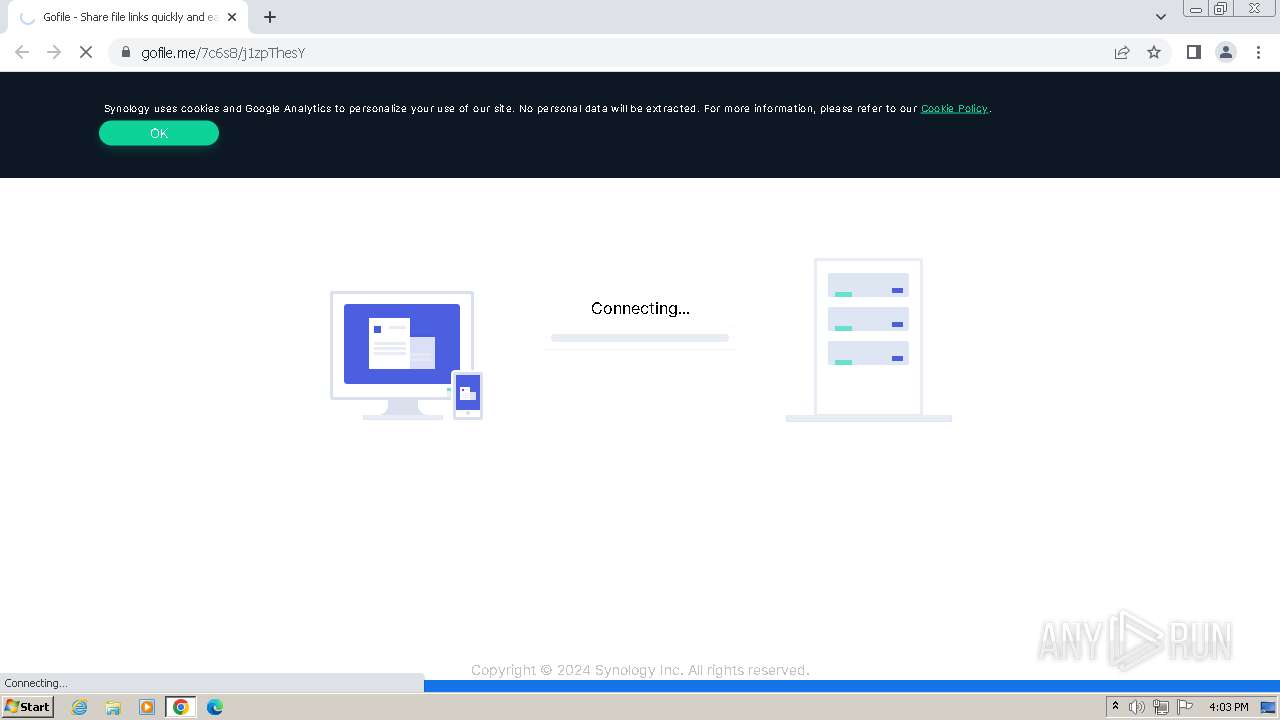Click the Connecting progress bar
Viewport: 1280px width, 720px height.
[x=640, y=338]
